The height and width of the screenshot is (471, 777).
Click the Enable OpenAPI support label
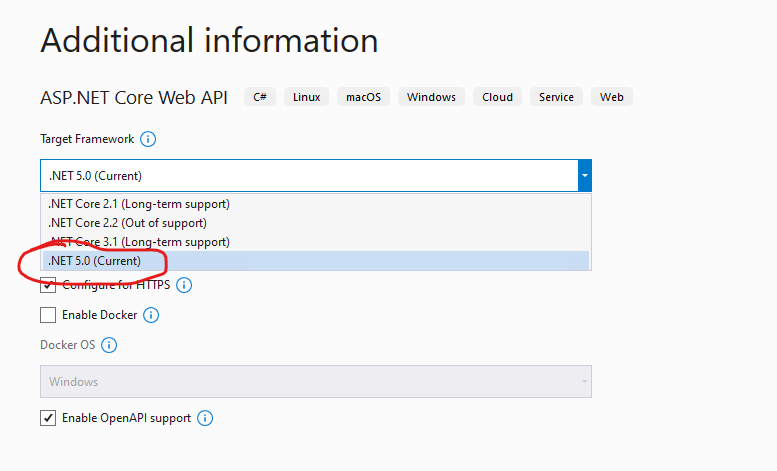(126, 418)
